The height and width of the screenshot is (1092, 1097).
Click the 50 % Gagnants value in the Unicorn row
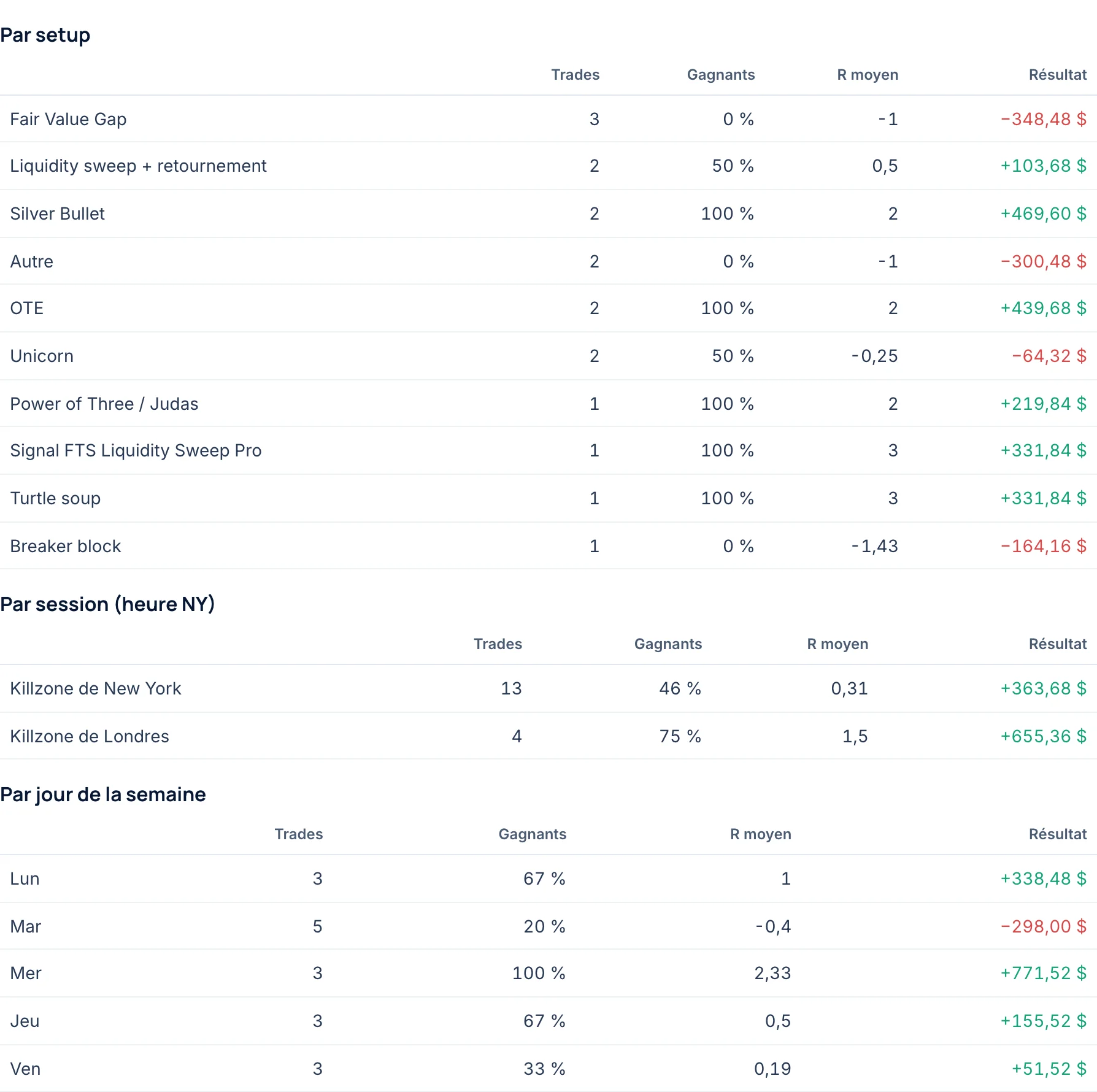point(733,356)
